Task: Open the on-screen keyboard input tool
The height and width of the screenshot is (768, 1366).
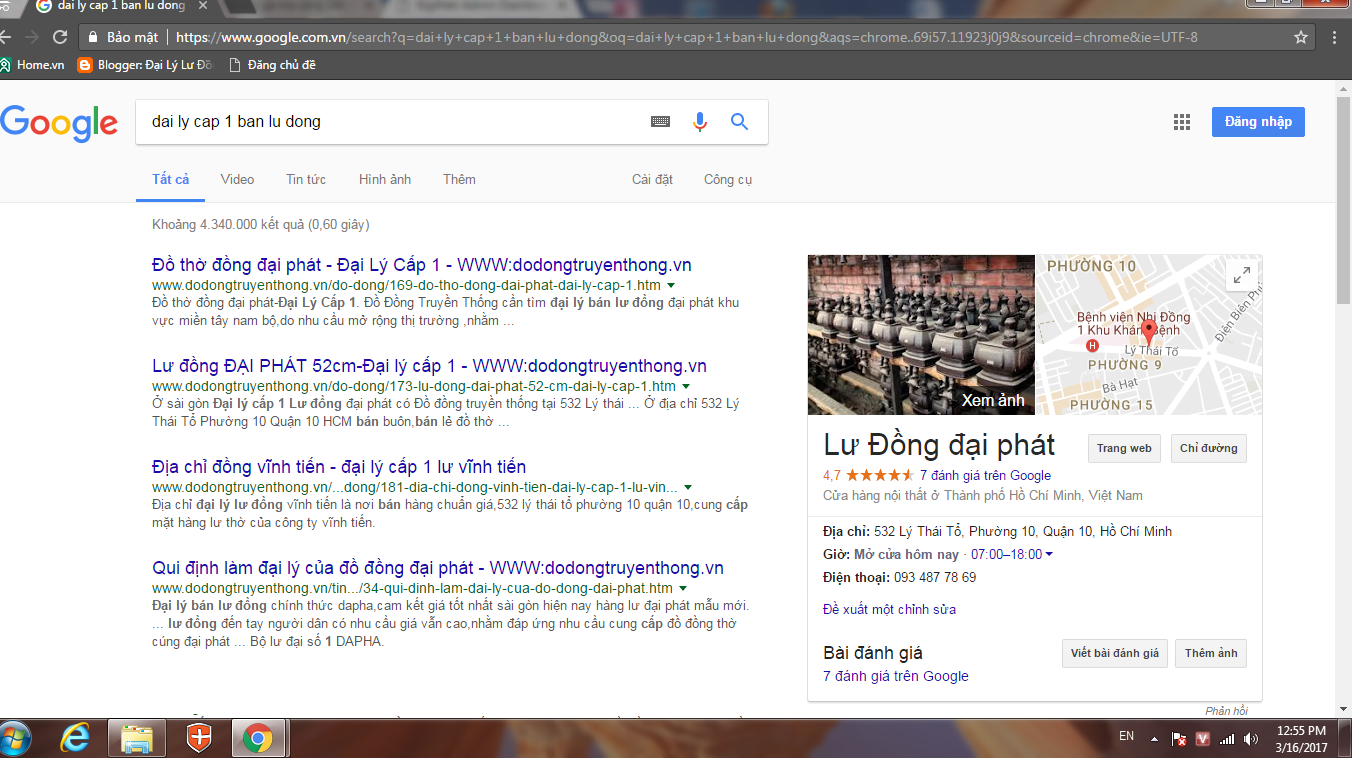Action: click(660, 122)
